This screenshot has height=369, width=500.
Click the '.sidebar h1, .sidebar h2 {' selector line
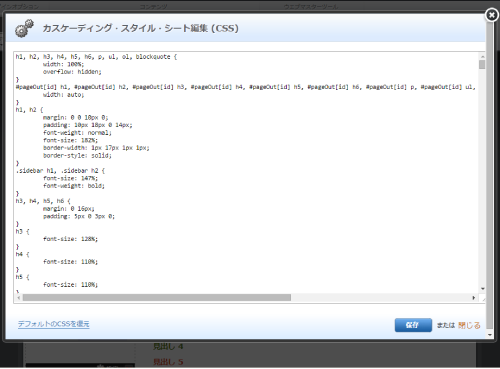[x=60, y=171]
